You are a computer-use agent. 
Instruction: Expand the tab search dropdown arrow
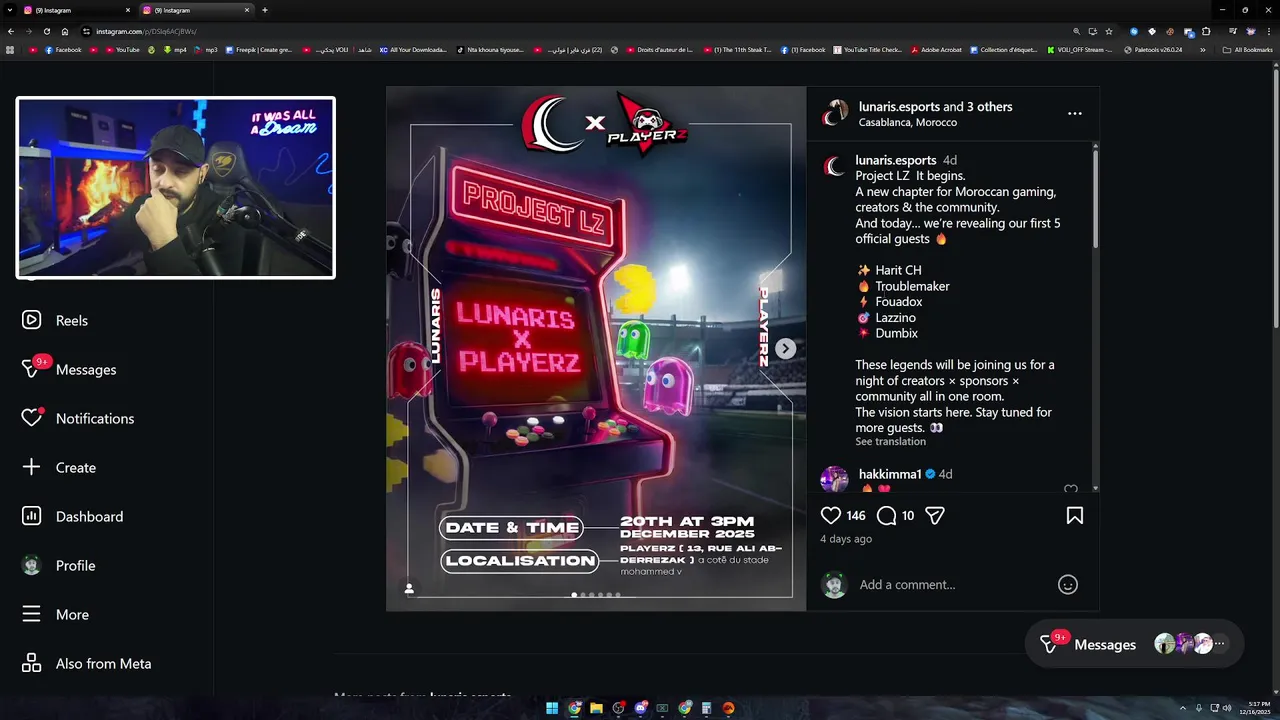[8, 10]
